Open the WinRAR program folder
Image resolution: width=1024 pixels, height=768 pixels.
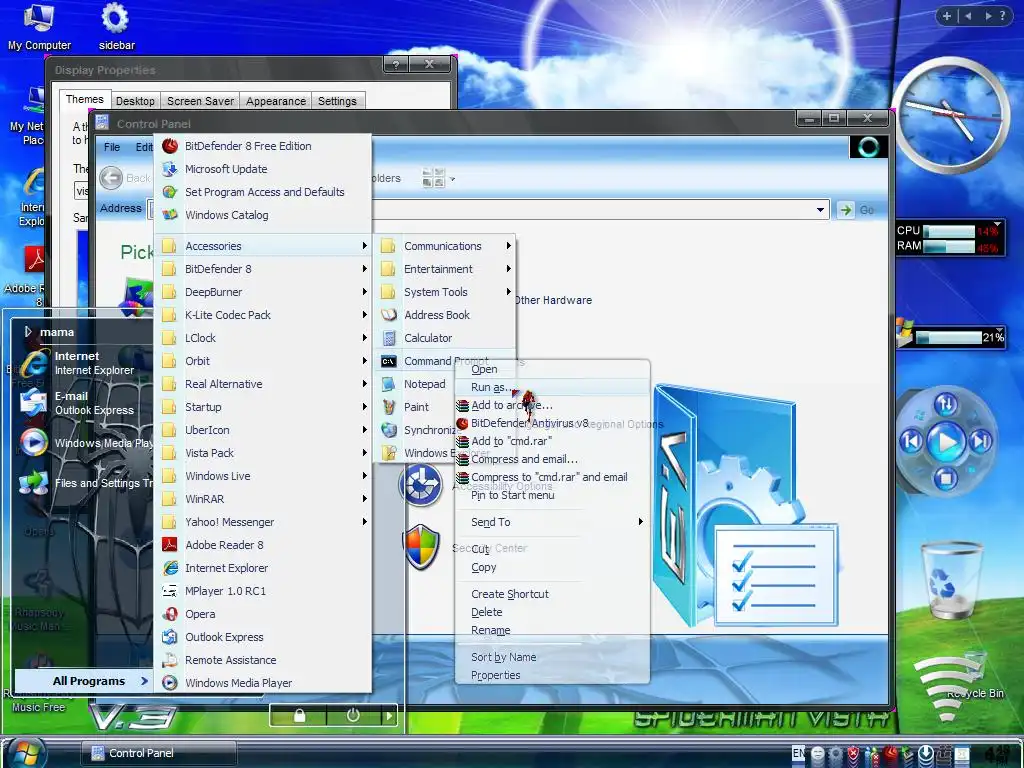point(263,499)
